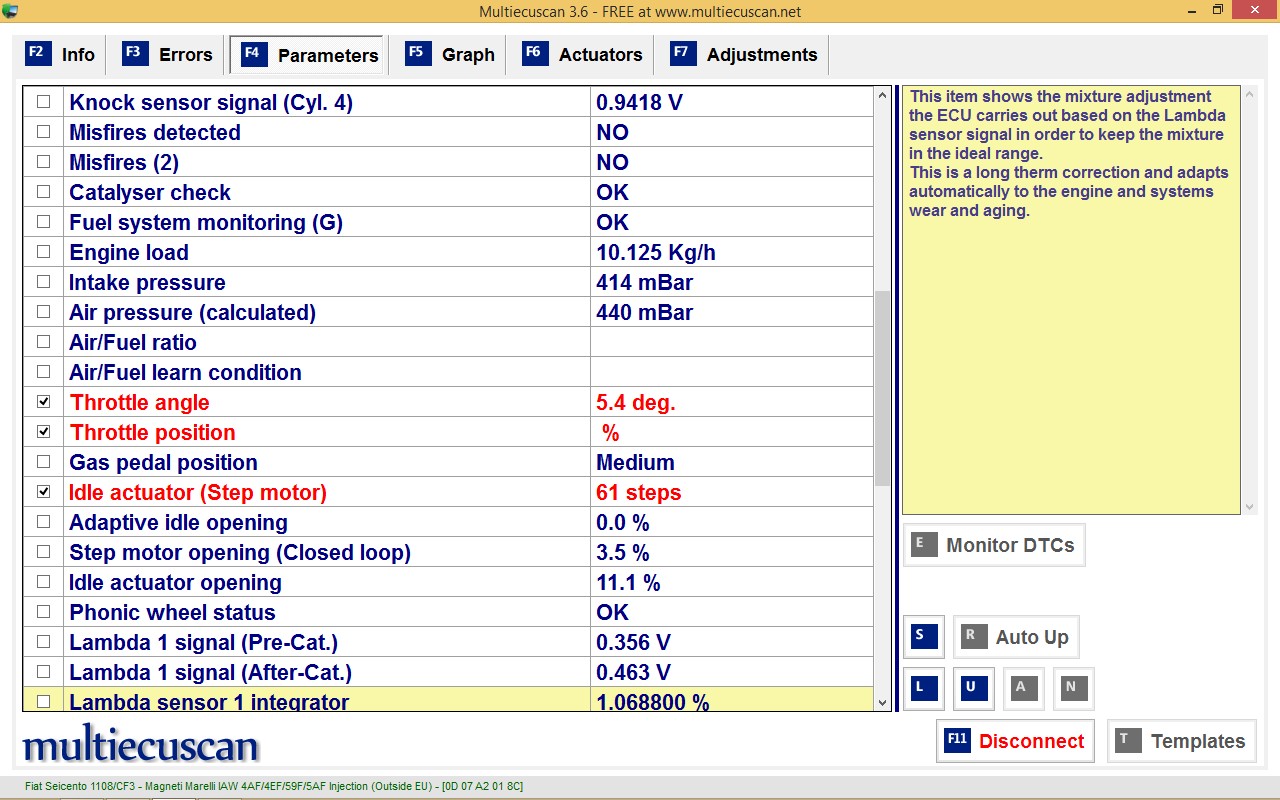Screen dimensions: 1280x800
Task: Click the Intake pressure value 414 mBar
Action: (x=644, y=282)
